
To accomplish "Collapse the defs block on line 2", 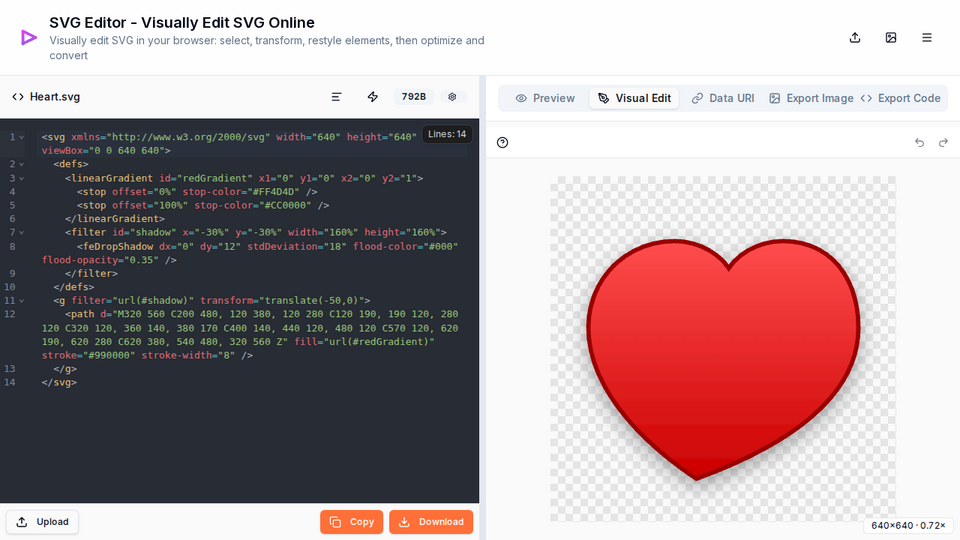I will [x=21, y=164].
